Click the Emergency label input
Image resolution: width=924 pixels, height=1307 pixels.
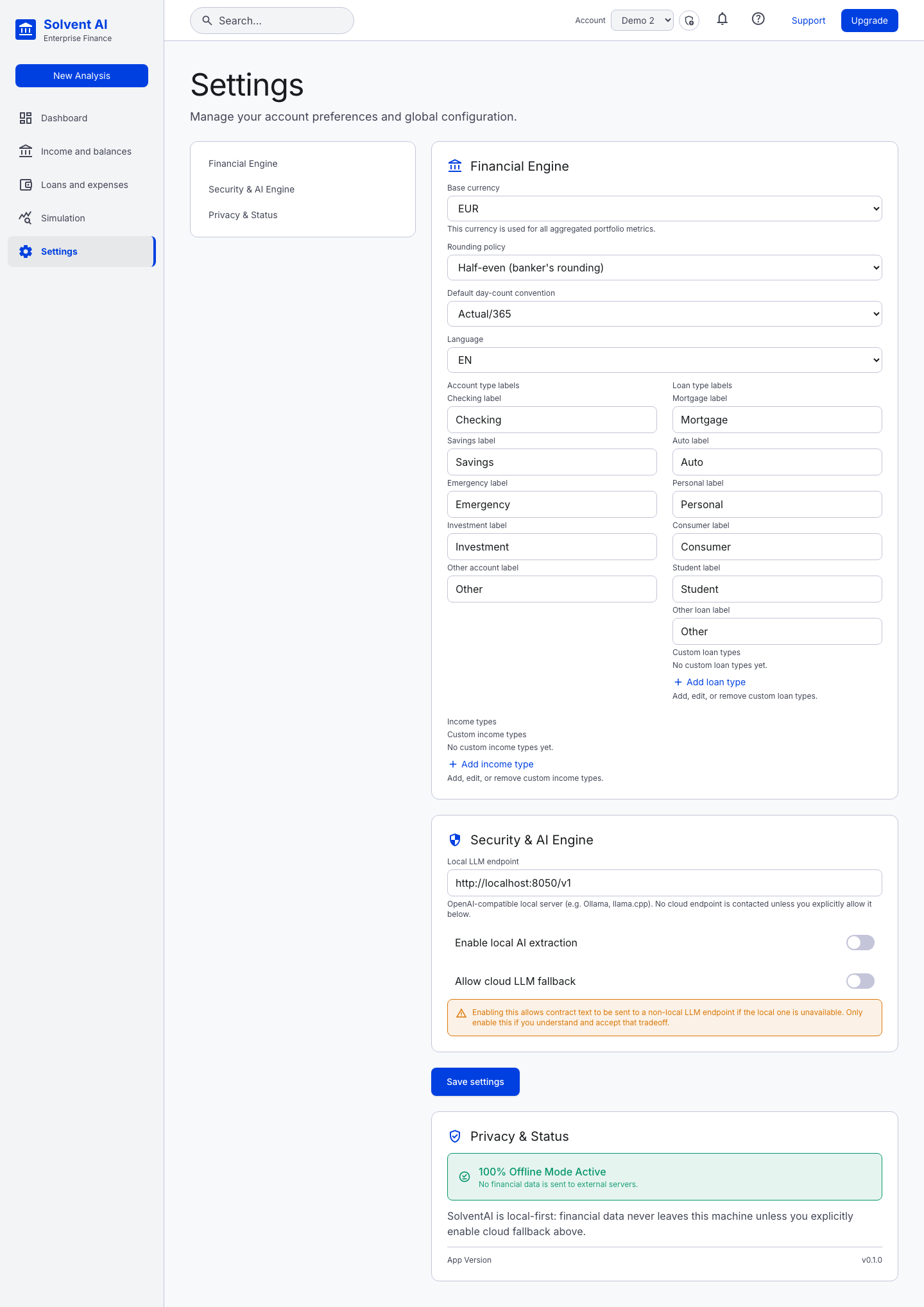[x=552, y=504]
